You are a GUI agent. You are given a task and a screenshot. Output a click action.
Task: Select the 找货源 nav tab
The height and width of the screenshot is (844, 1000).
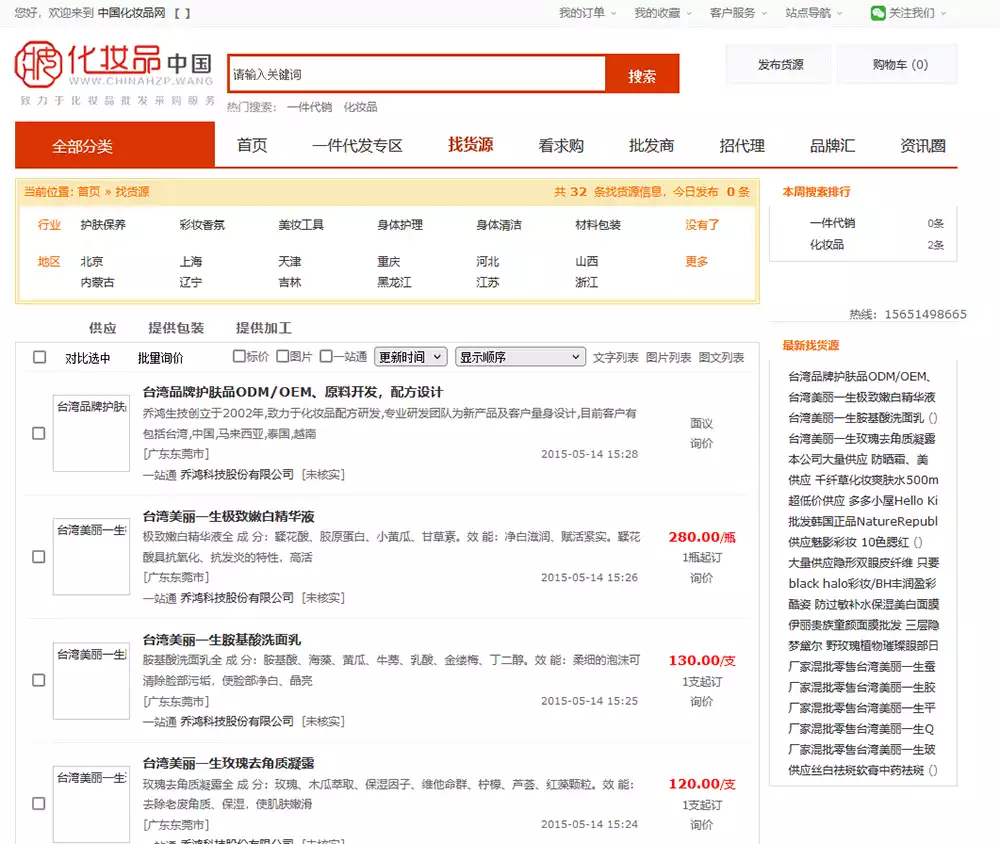(471, 145)
